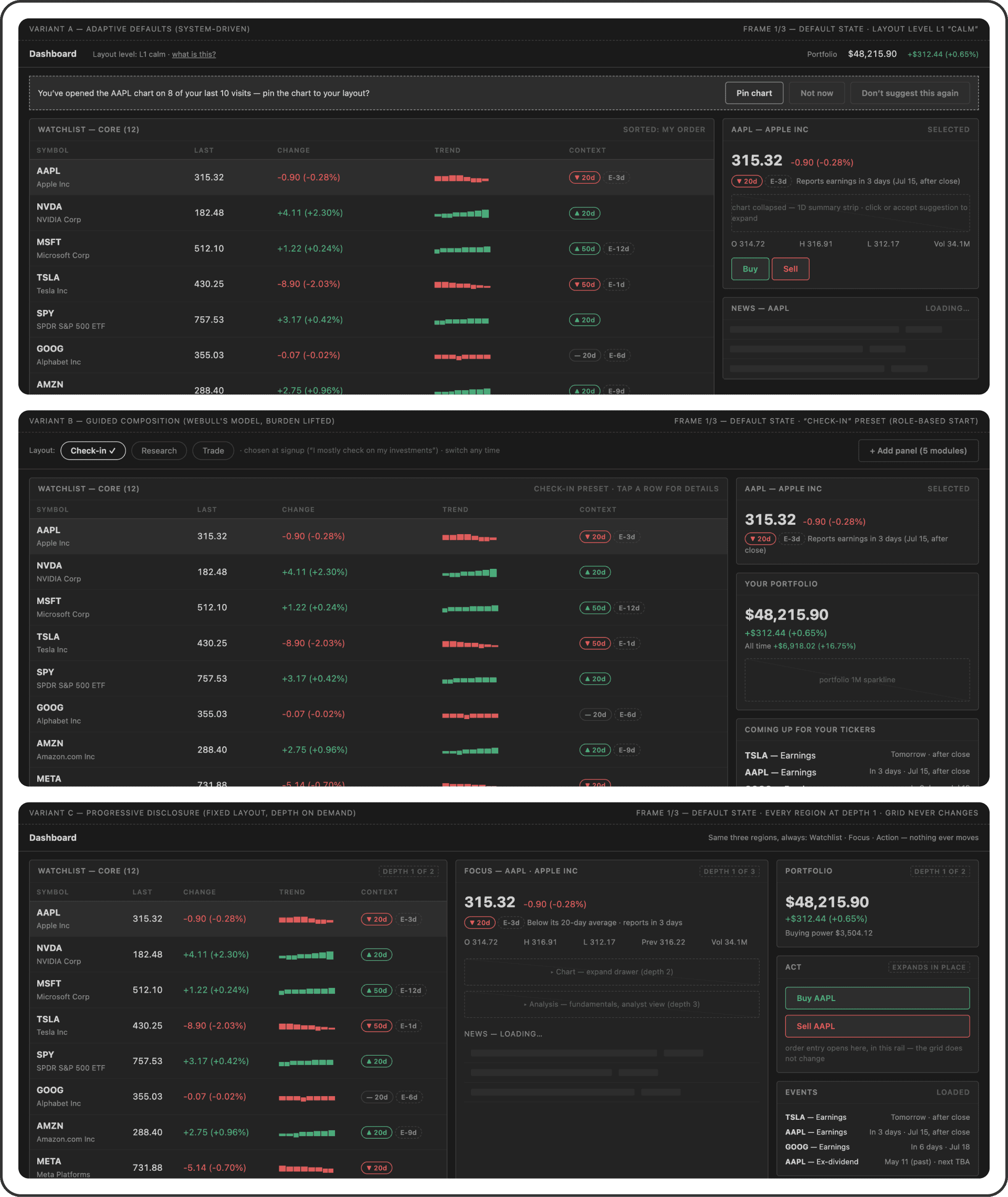Click 'Vol 34.1M' in Variant A AAPL panel
Screen dimensions: 1008x1197
951,244
